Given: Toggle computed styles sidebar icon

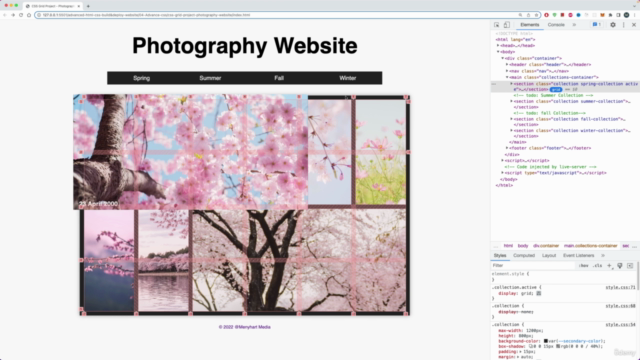Looking at the screenshot, I should pos(630,265).
